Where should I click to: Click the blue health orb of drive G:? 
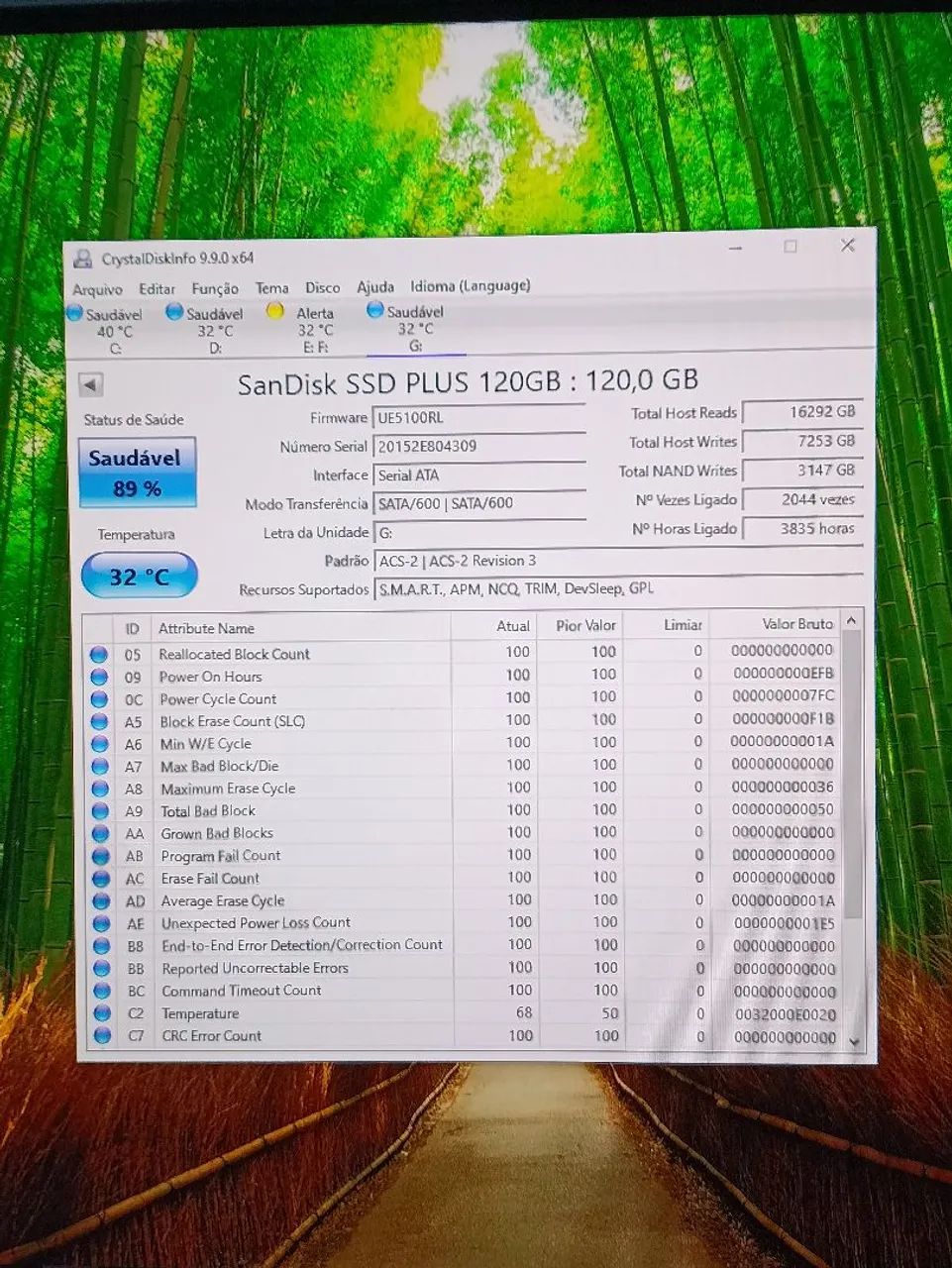[375, 310]
